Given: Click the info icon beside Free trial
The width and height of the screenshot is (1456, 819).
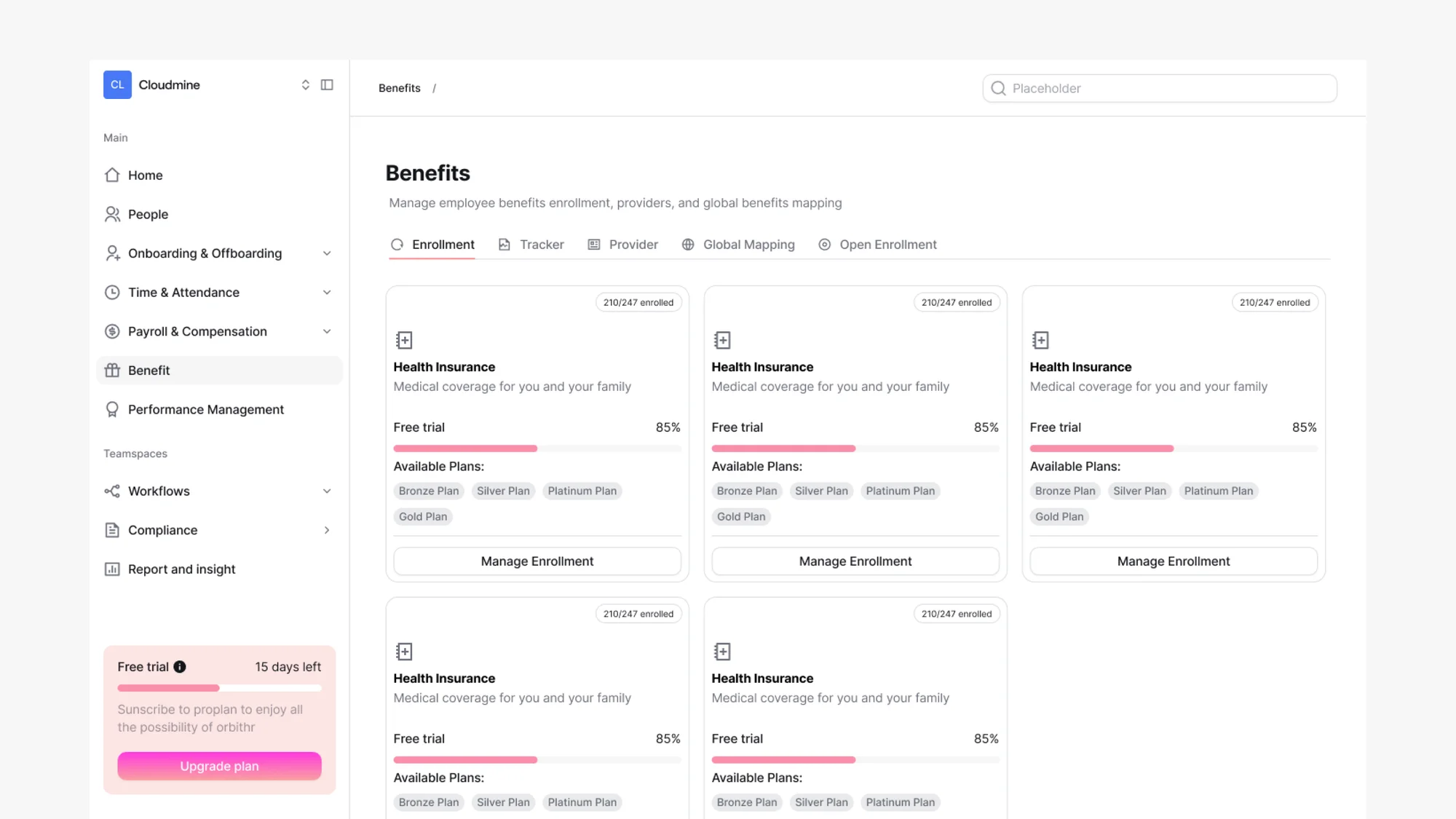Looking at the screenshot, I should click(180, 667).
